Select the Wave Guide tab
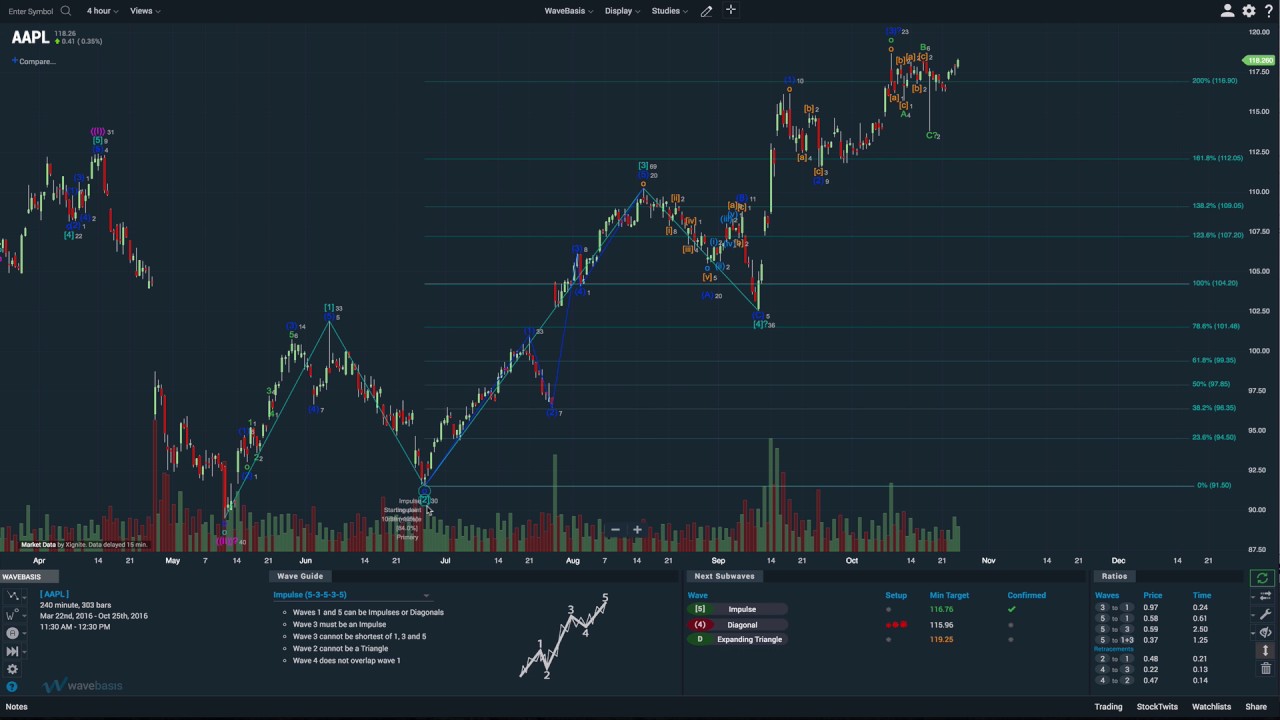The height and width of the screenshot is (720, 1280). tap(300, 576)
